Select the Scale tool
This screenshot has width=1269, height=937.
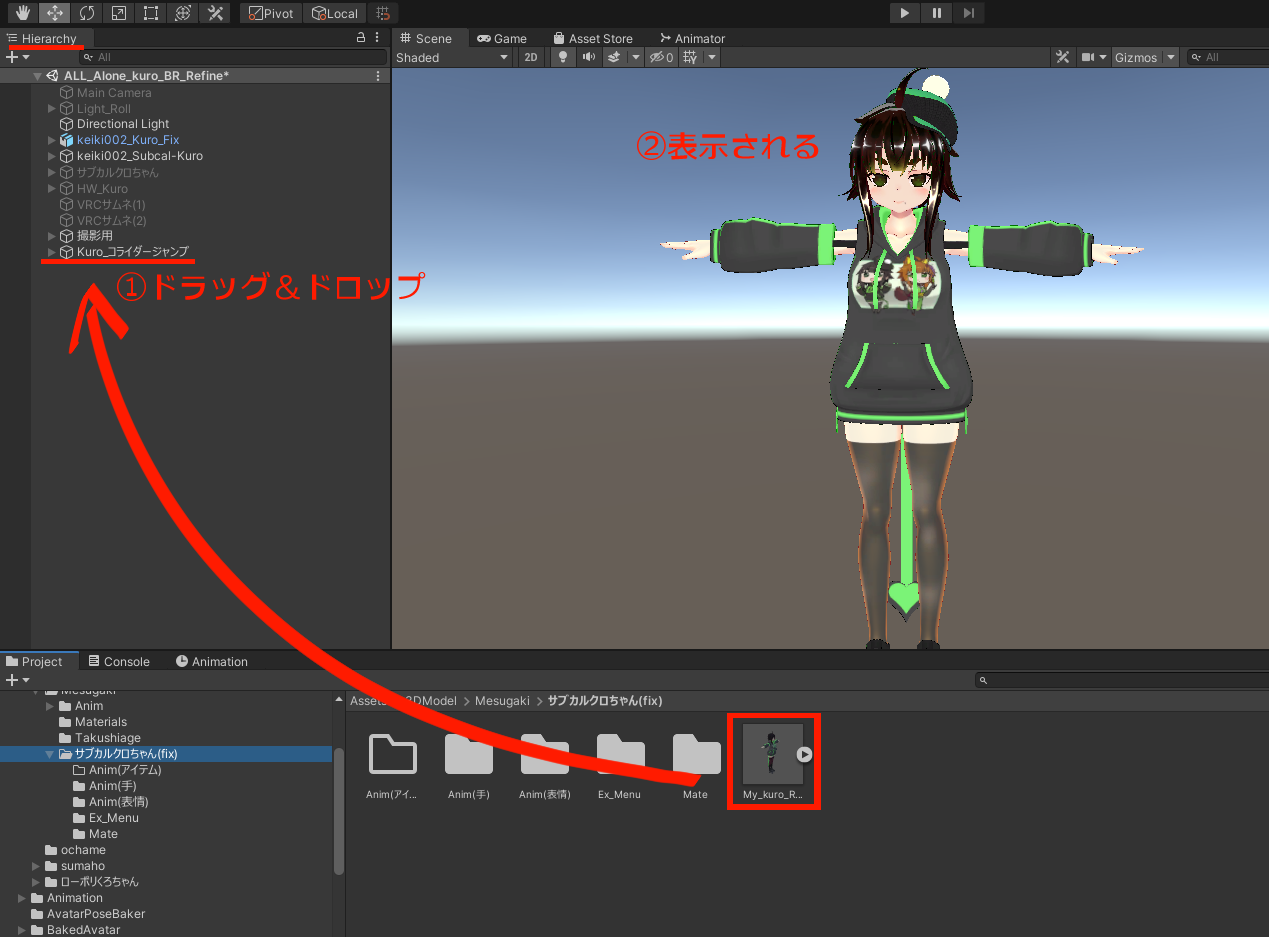[119, 13]
